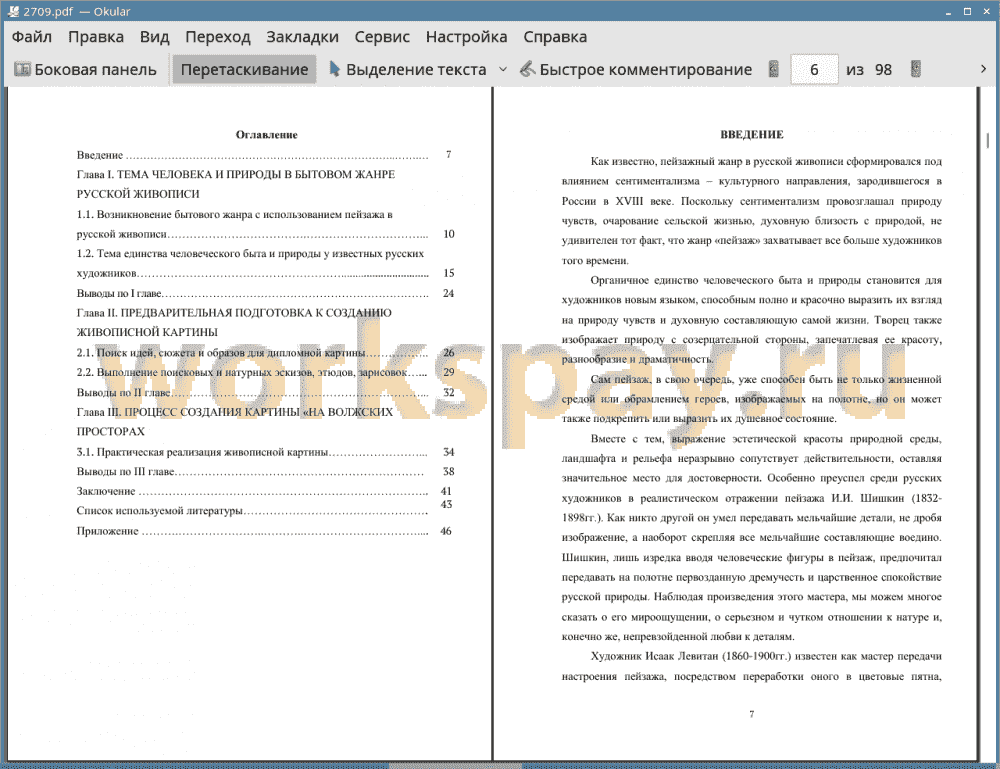The height and width of the screenshot is (769, 1000).
Task: Click the Okular application icon in title bar
Action: pyautogui.click(x=13, y=11)
